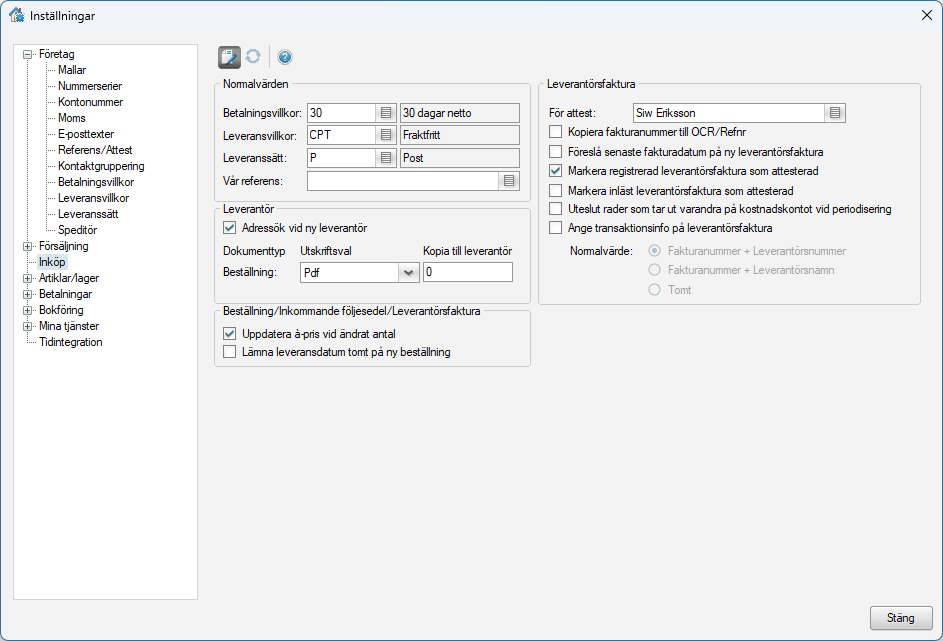The width and height of the screenshot is (943, 641).
Task: Open lookup list for Leveranssätt
Action: (x=386, y=157)
